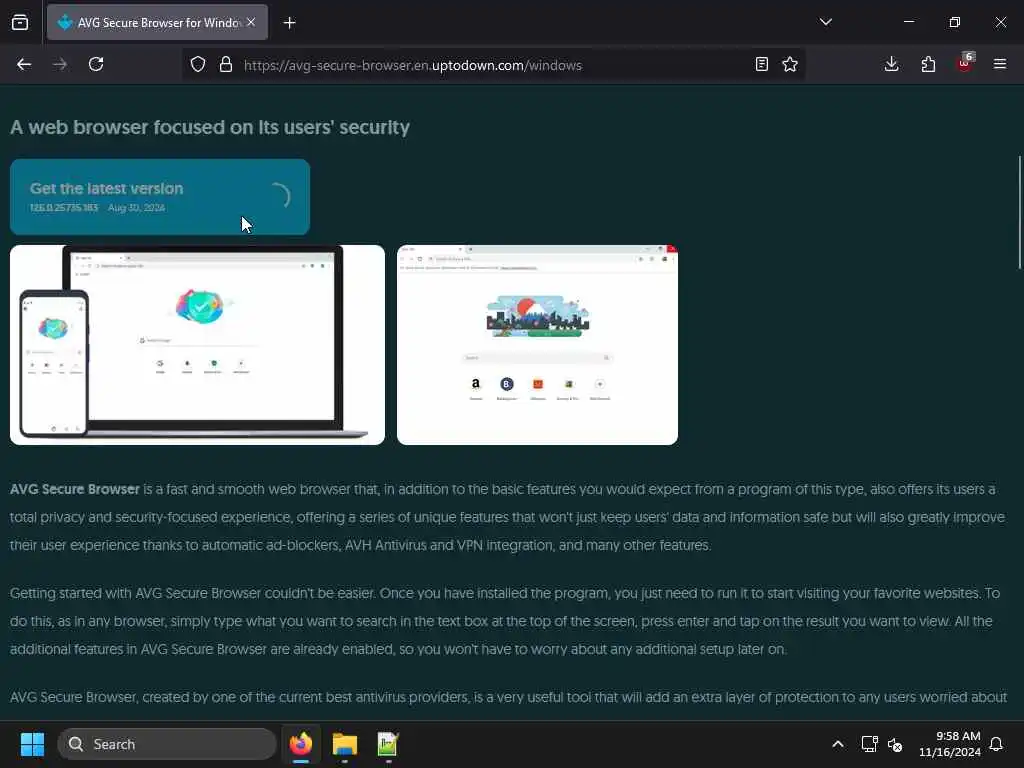Open the green notepad app on taskbar

coord(388,744)
